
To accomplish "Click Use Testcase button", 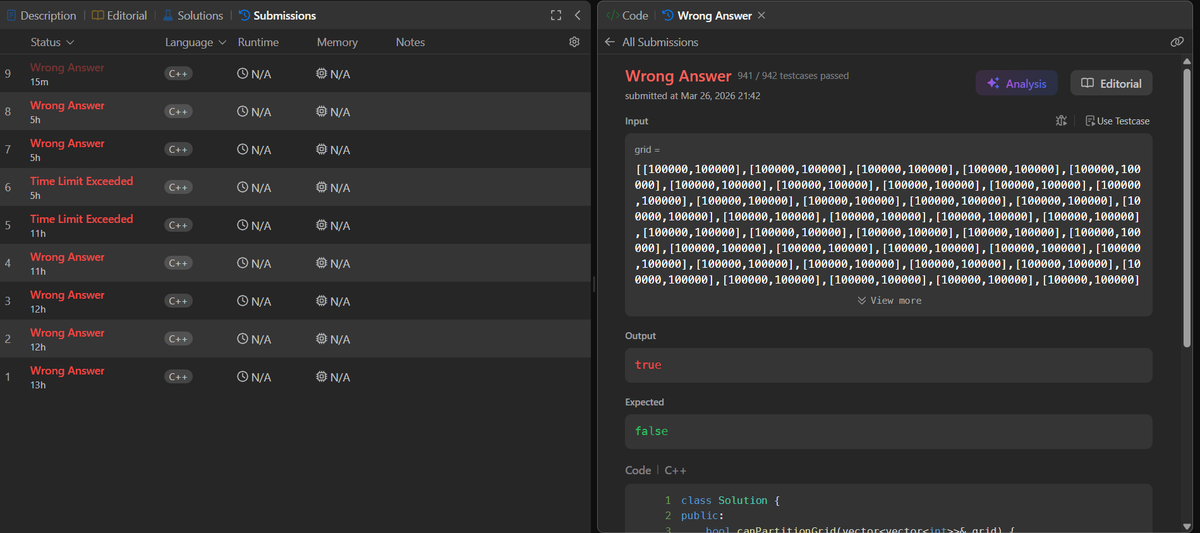I will [1117, 121].
